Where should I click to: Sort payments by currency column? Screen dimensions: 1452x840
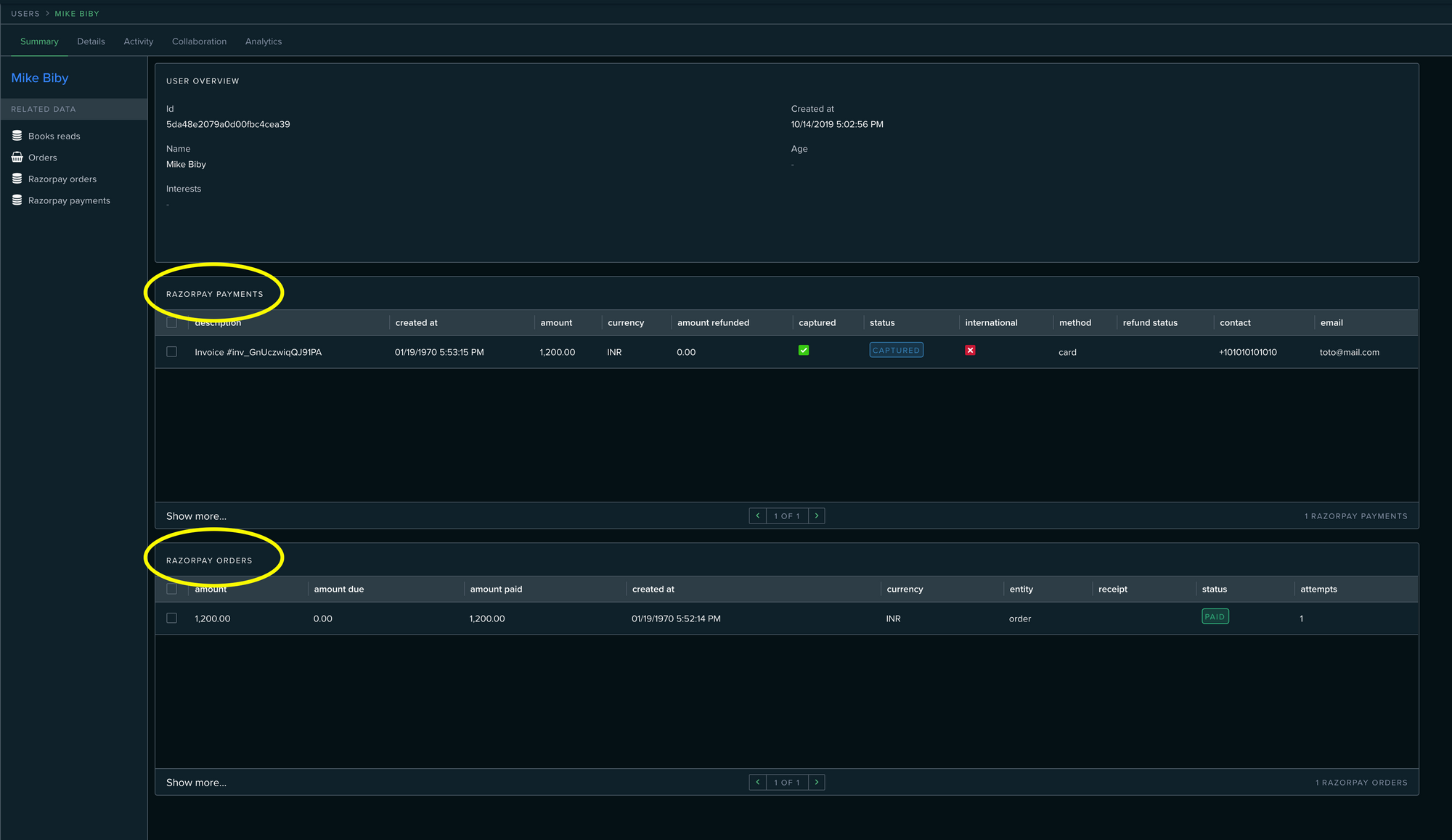click(x=626, y=323)
